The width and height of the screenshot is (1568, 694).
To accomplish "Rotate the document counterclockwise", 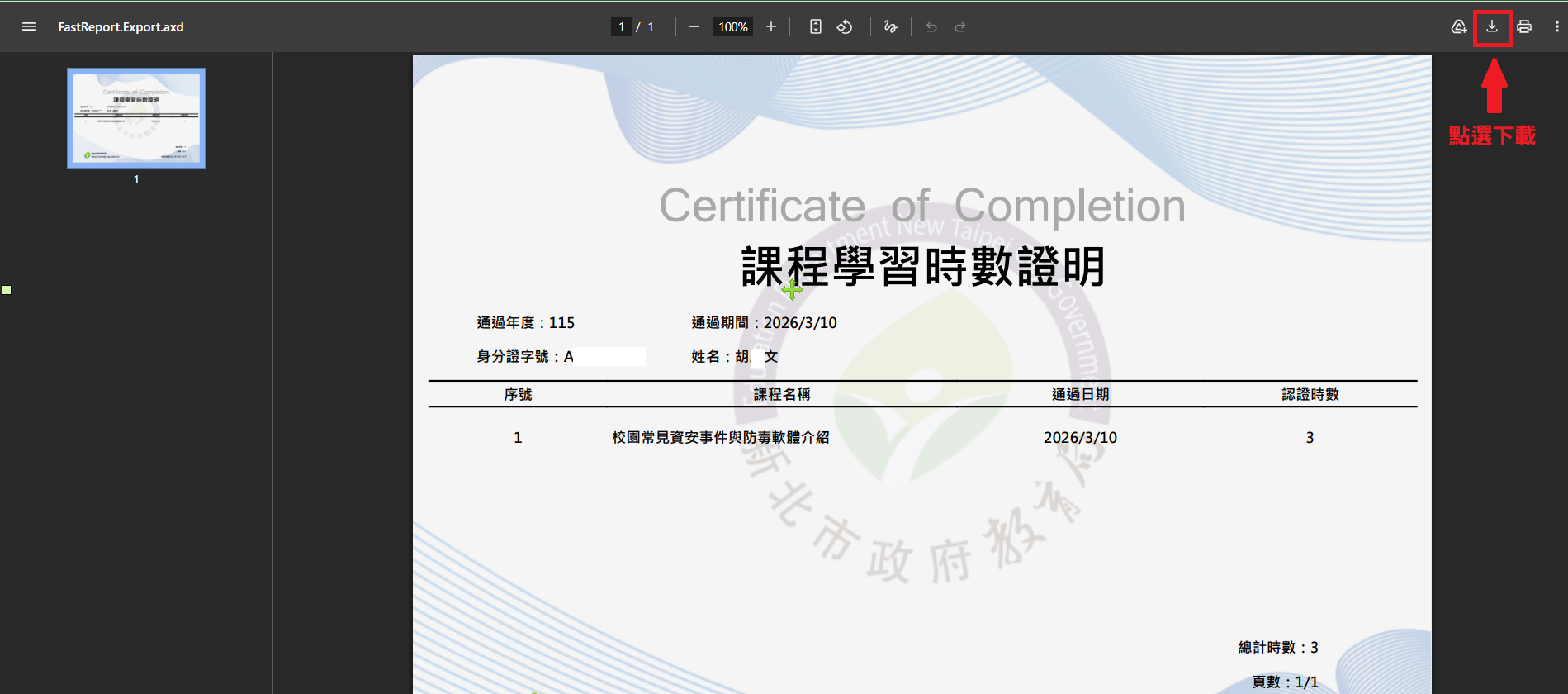I will click(844, 27).
